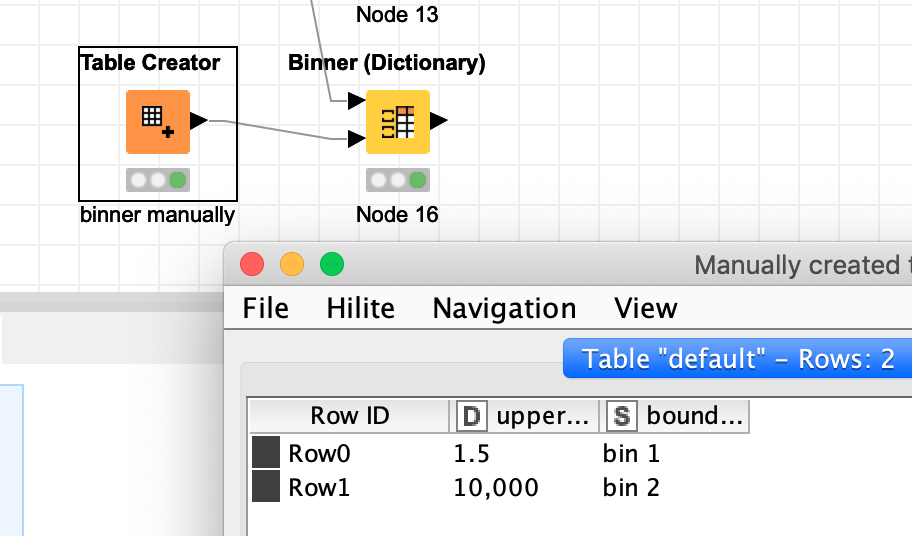This screenshot has width=912, height=536.
Task: Select the yellow Binner (Dictionary) node icon
Action: coord(398,122)
